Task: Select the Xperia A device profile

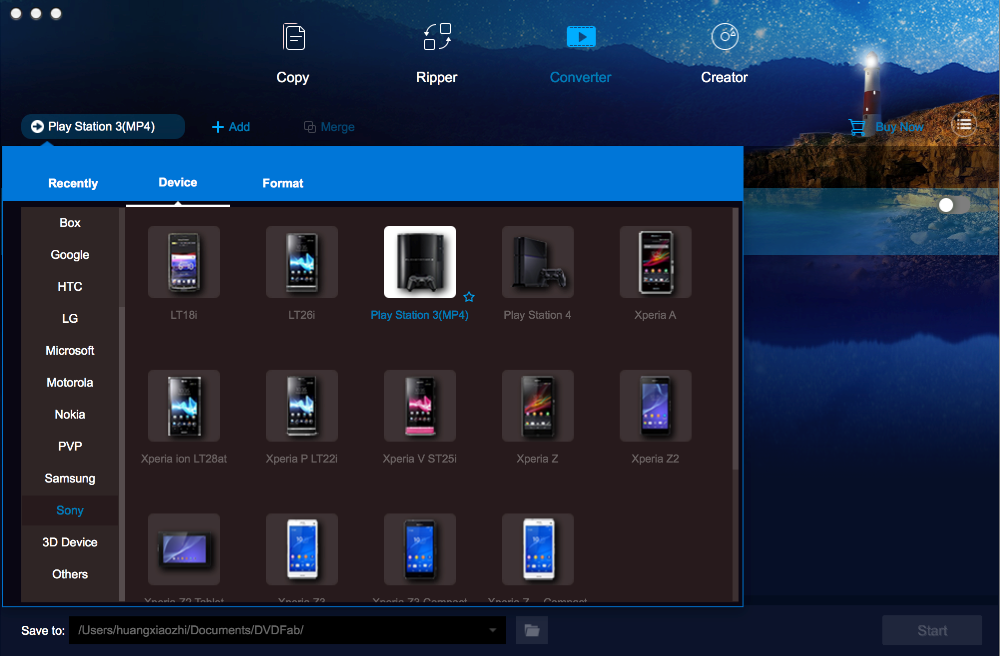Action: pyautogui.click(x=656, y=262)
